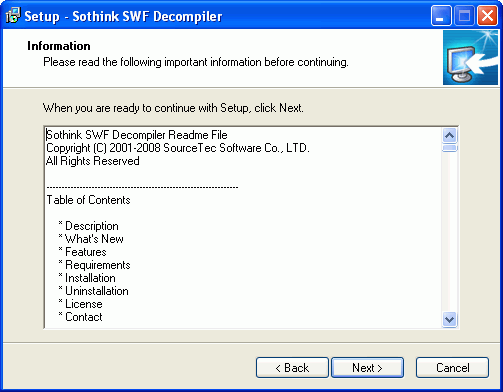Click the setup installer icon in title bar

(x=13, y=16)
